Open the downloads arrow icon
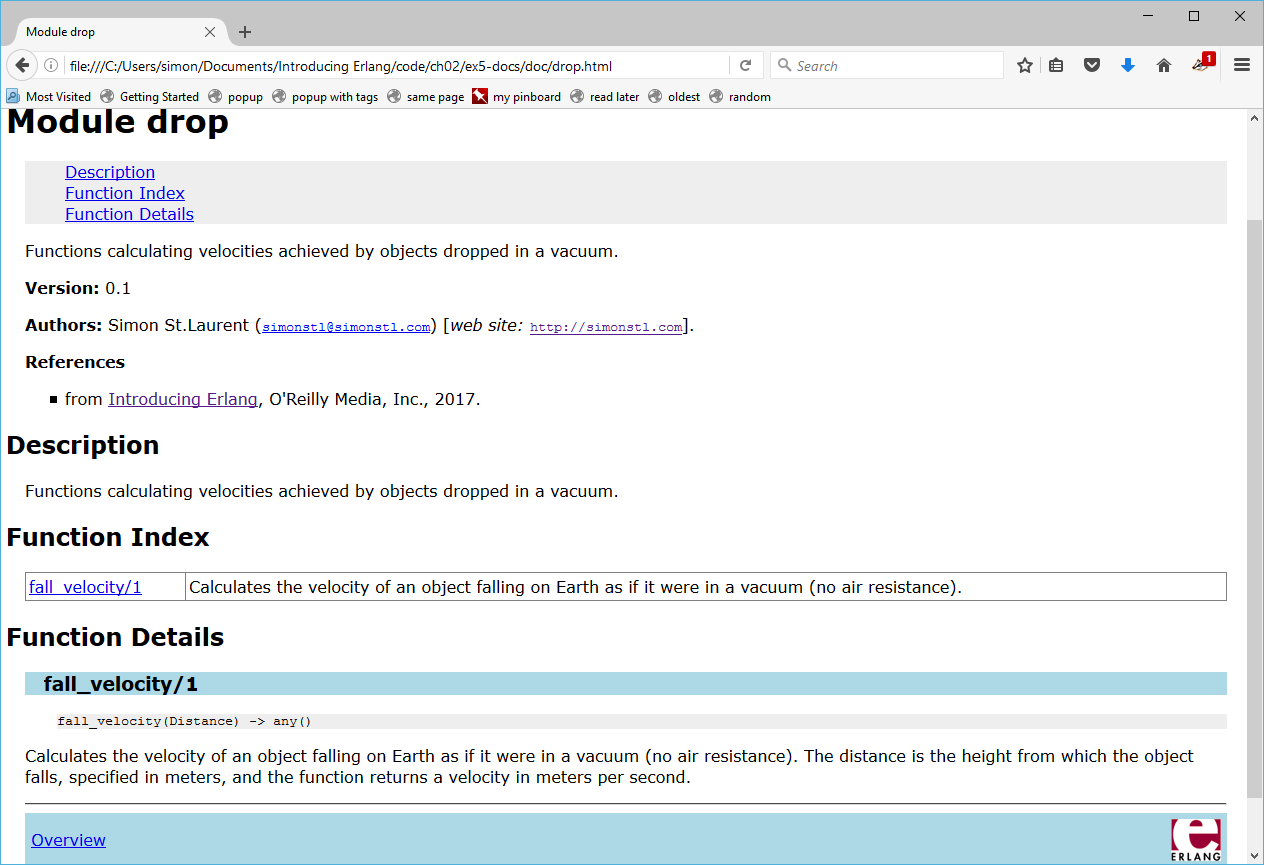Image resolution: width=1264 pixels, height=865 pixels. point(1128,66)
